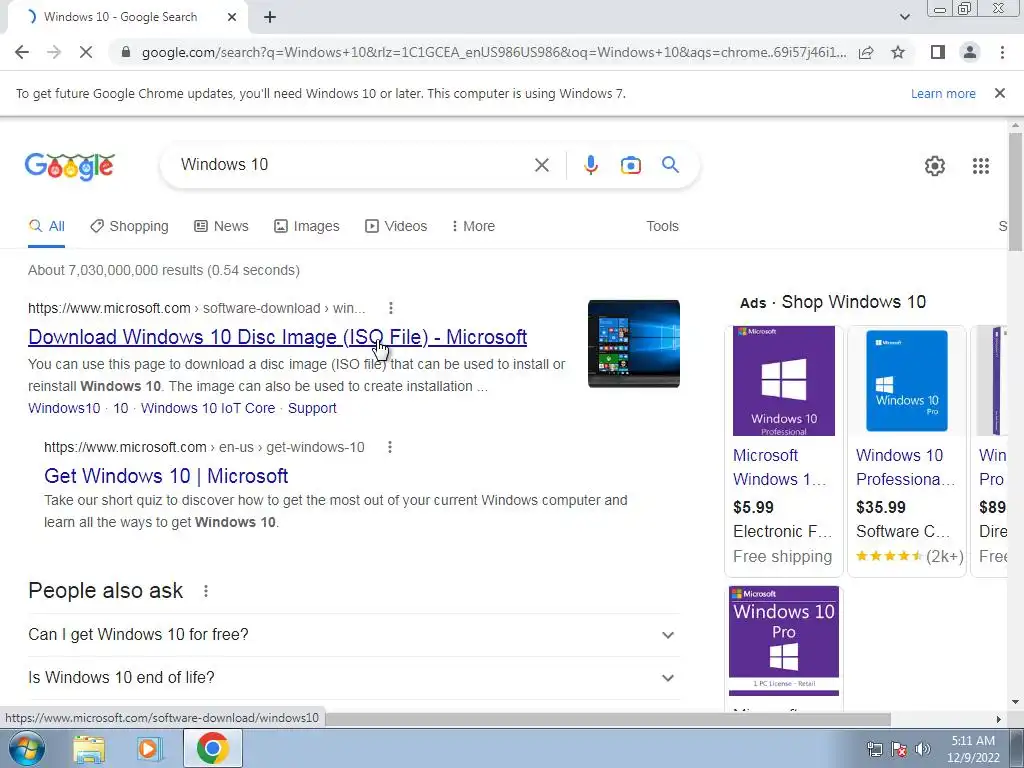The height and width of the screenshot is (768, 1024).
Task: Open Windows Media Player from the taskbar
Action: click(149, 748)
